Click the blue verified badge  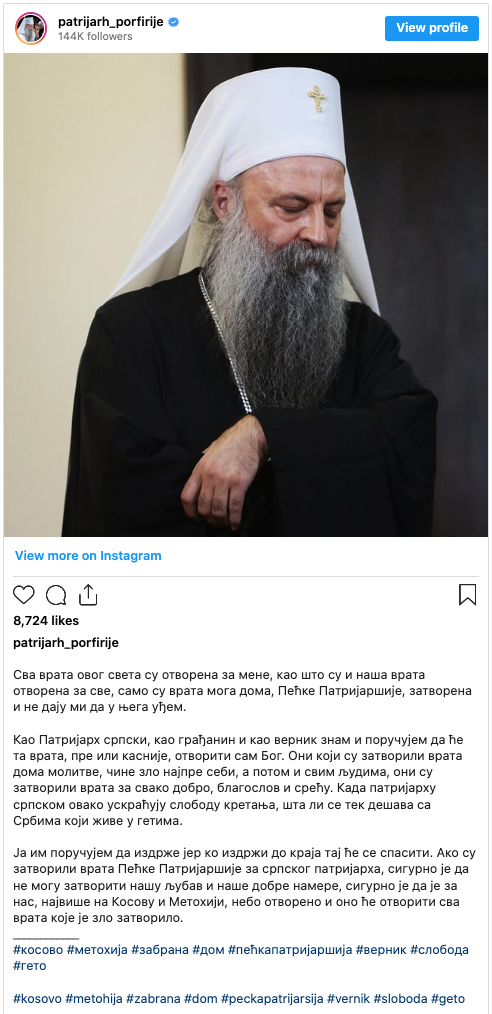tap(173, 22)
